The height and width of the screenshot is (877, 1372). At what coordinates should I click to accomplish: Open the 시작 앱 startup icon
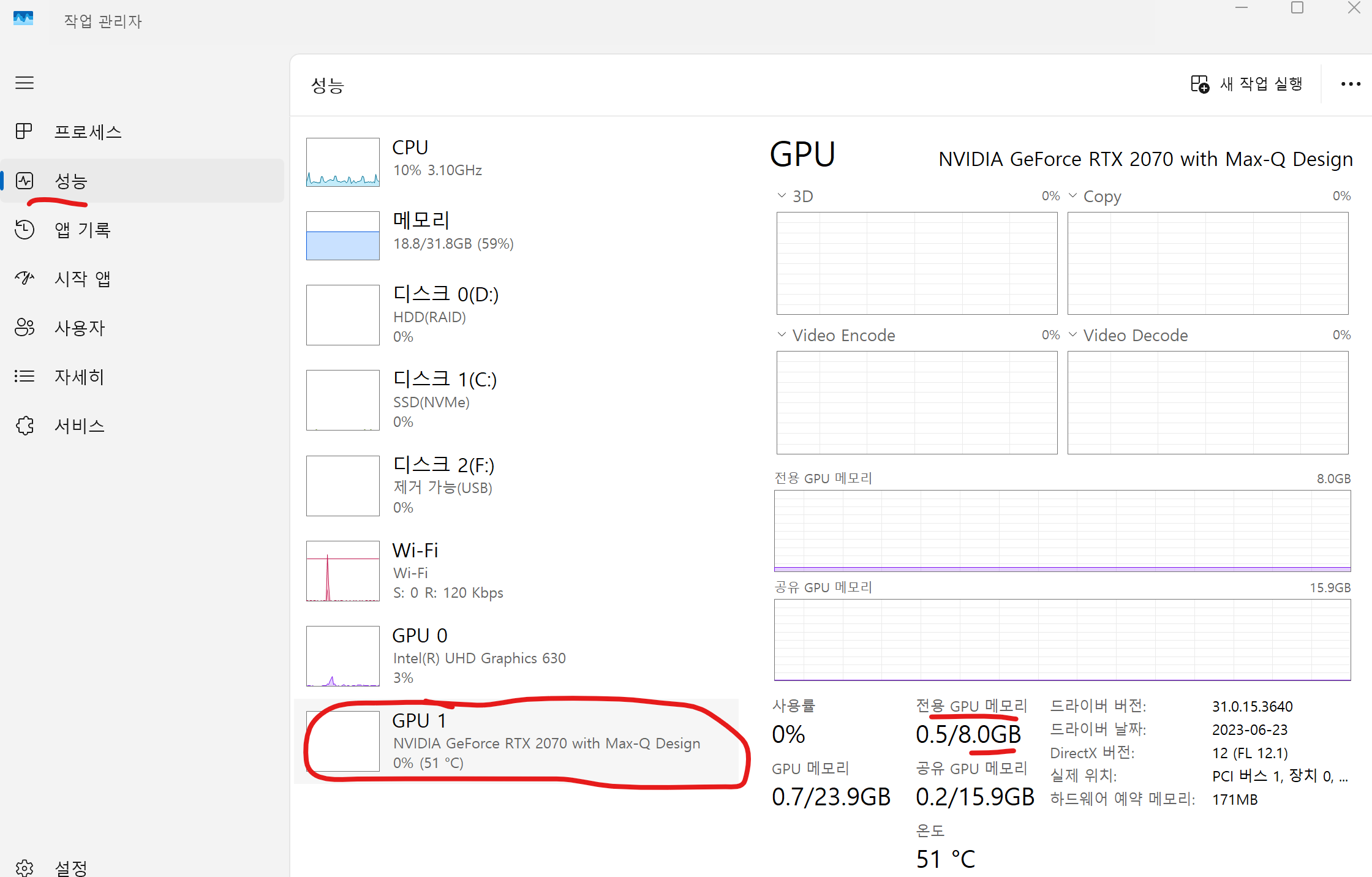[24, 279]
